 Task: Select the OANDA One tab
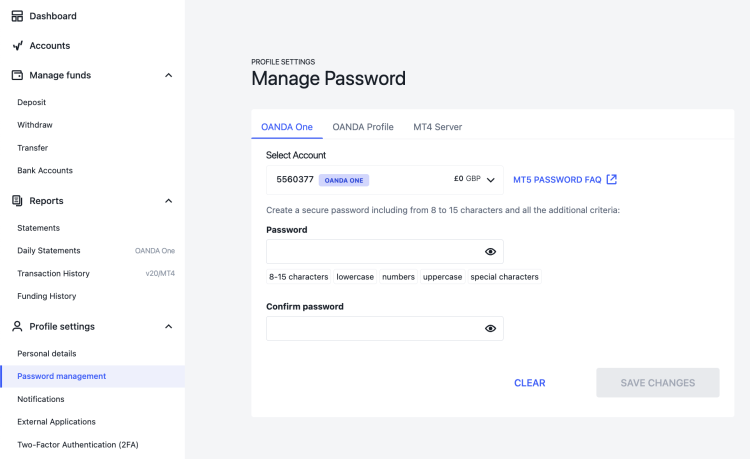pos(287,127)
